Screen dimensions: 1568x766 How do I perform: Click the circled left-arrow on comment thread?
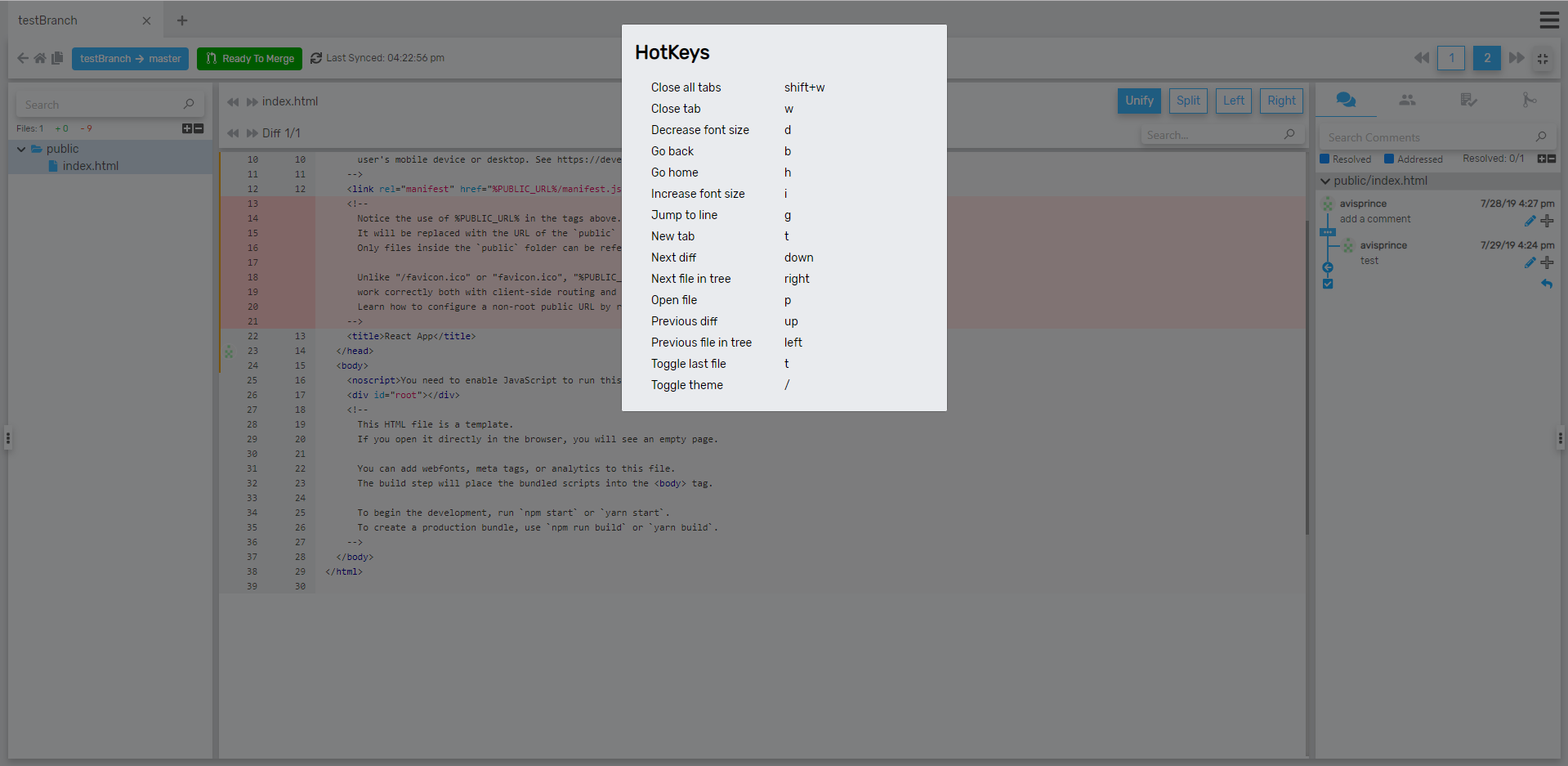(1328, 267)
